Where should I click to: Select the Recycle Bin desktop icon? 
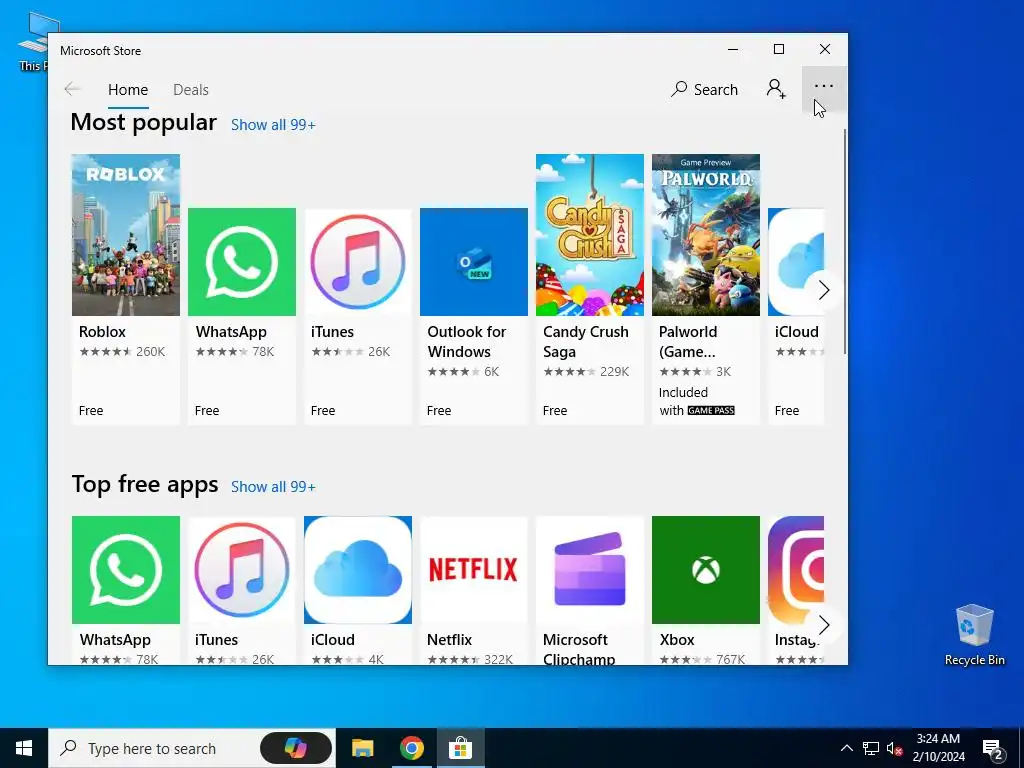(974, 635)
